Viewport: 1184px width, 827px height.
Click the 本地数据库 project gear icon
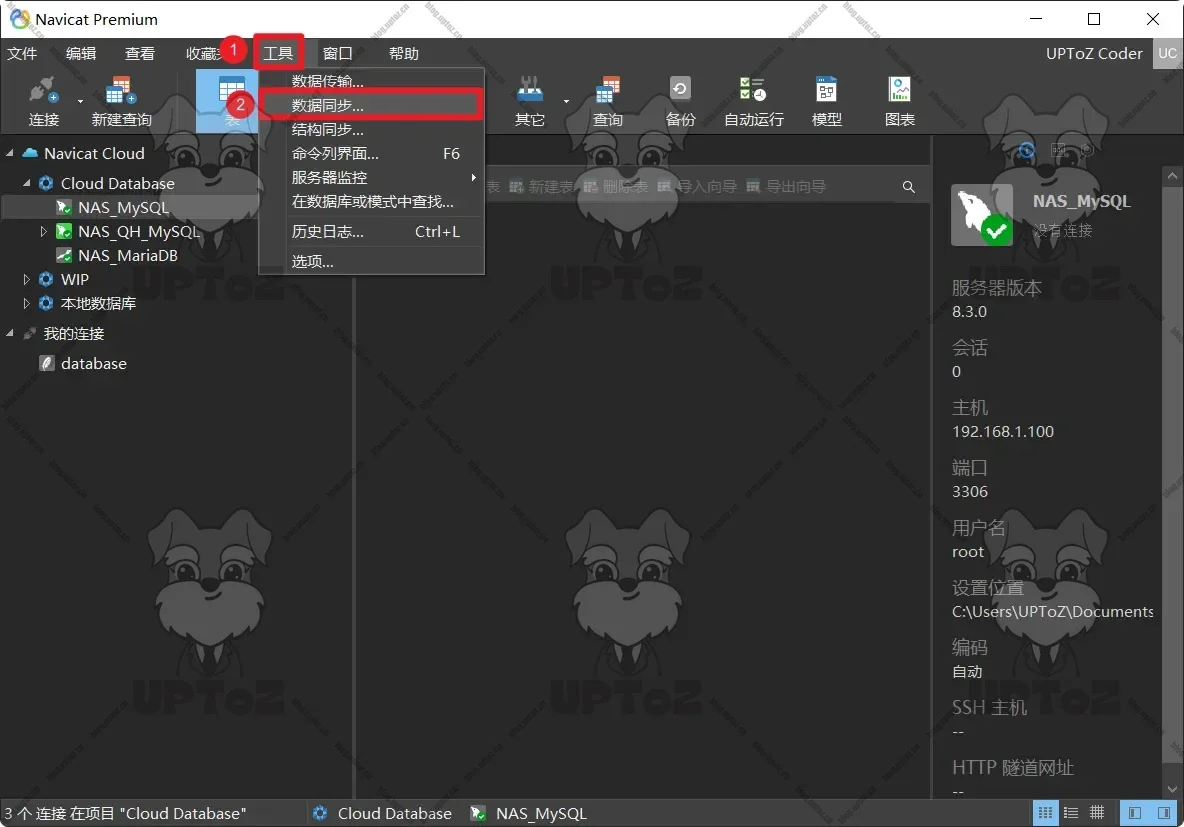pyautogui.click(x=46, y=304)
